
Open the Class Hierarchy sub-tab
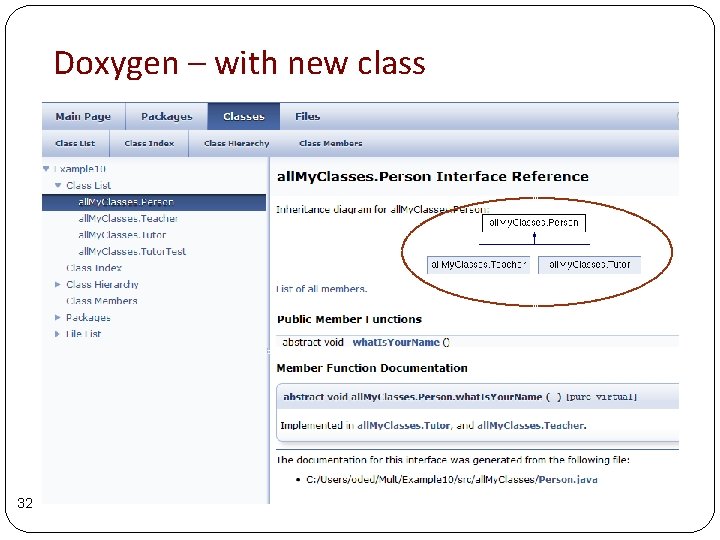(236, 143)
